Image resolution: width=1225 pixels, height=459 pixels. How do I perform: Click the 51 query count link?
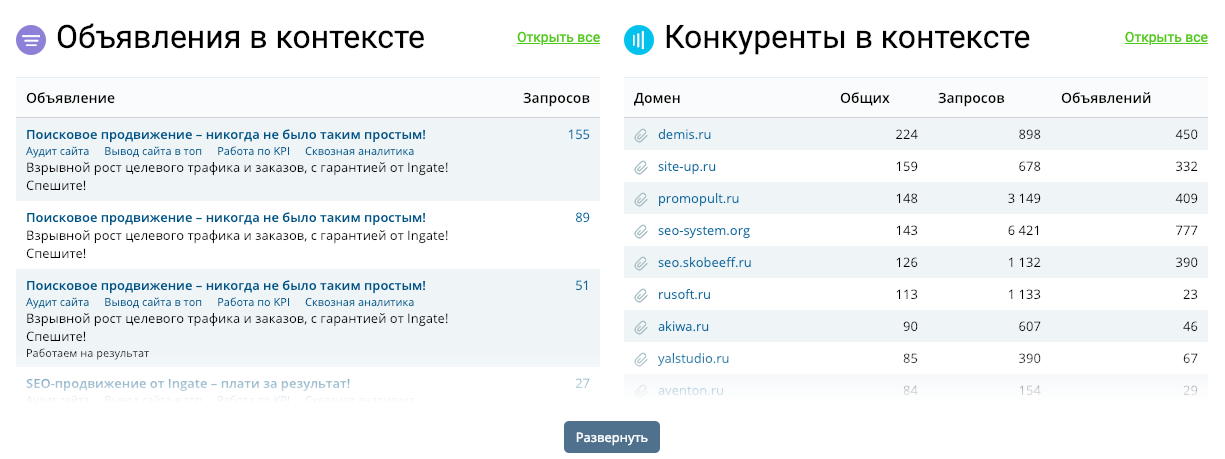click(582, 286)
